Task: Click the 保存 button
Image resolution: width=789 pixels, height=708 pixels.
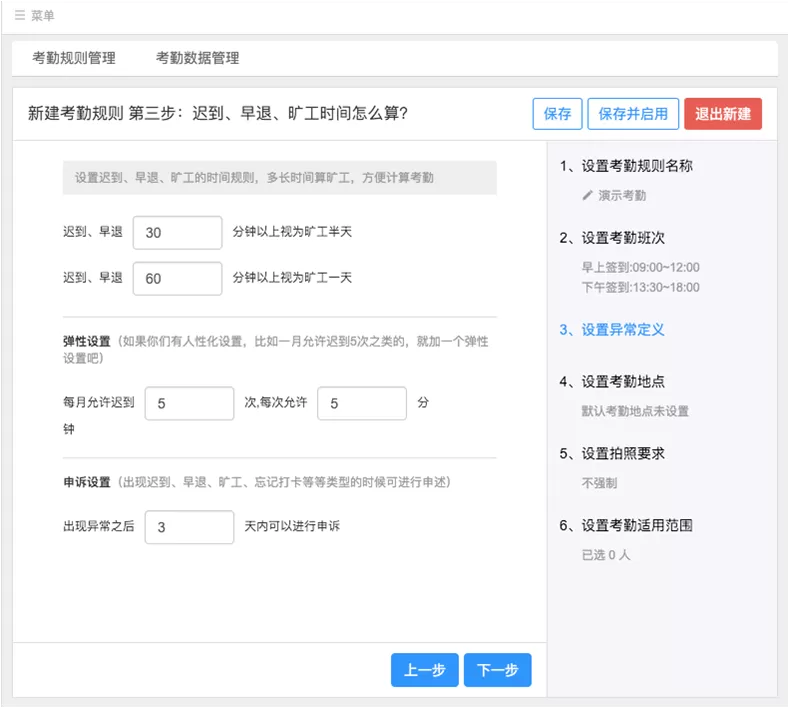Action: pyautogui.click(x=557, y=114)
